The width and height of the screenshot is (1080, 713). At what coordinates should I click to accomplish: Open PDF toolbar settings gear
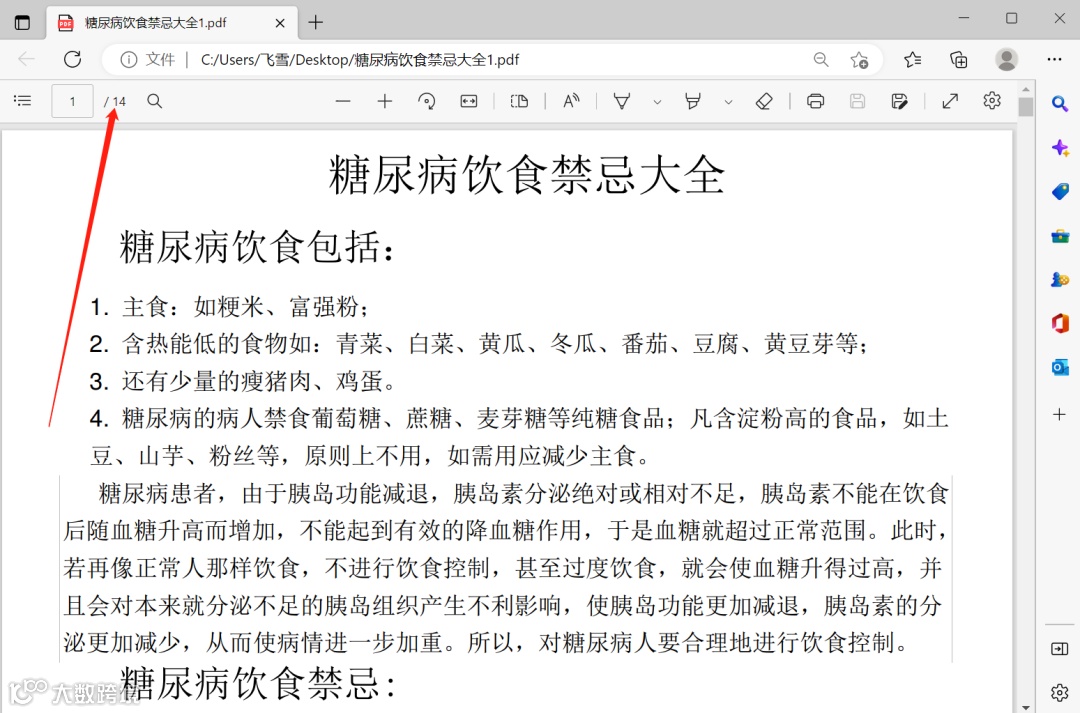992,101
